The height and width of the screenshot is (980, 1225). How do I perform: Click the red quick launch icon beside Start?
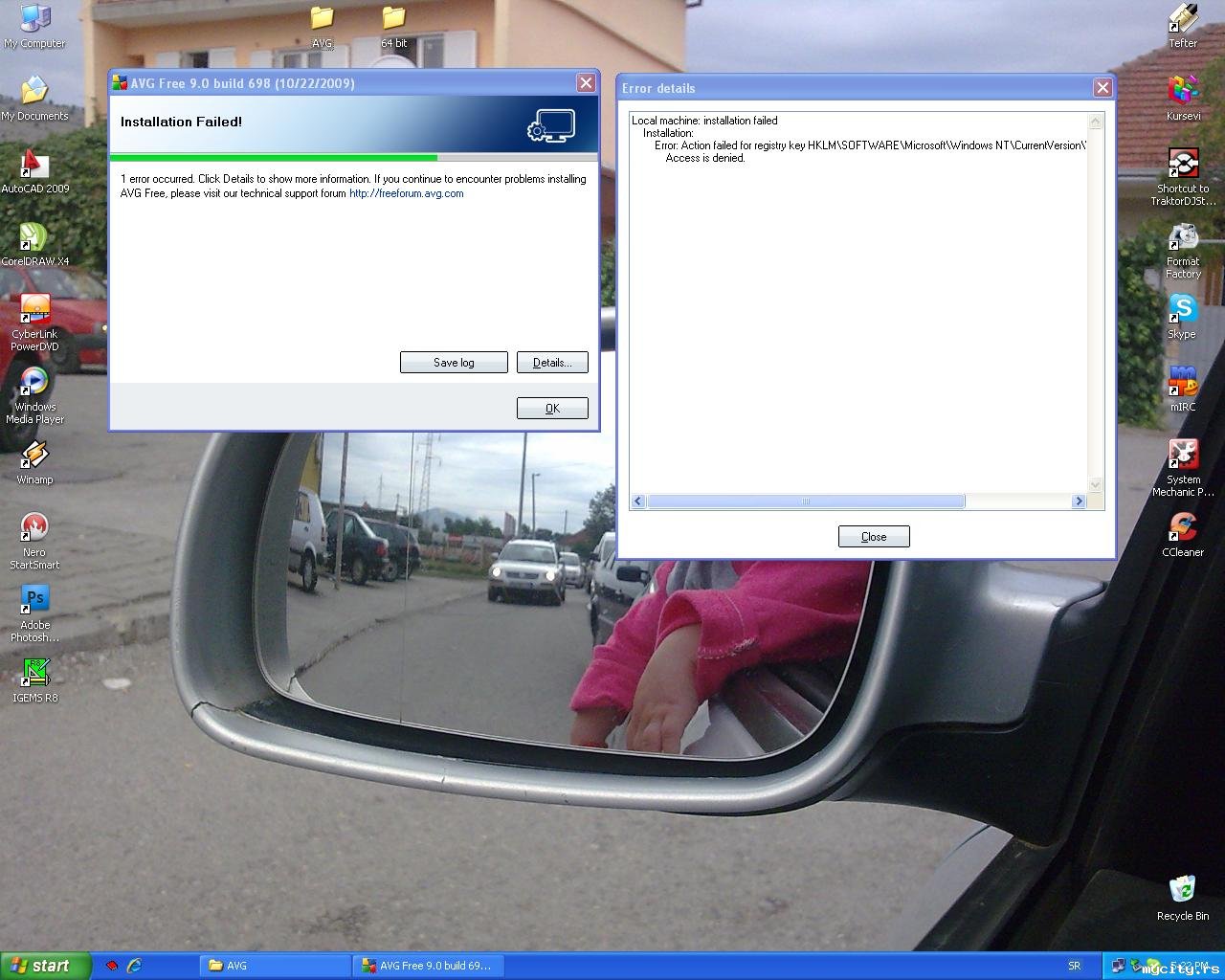coord(112,966)
